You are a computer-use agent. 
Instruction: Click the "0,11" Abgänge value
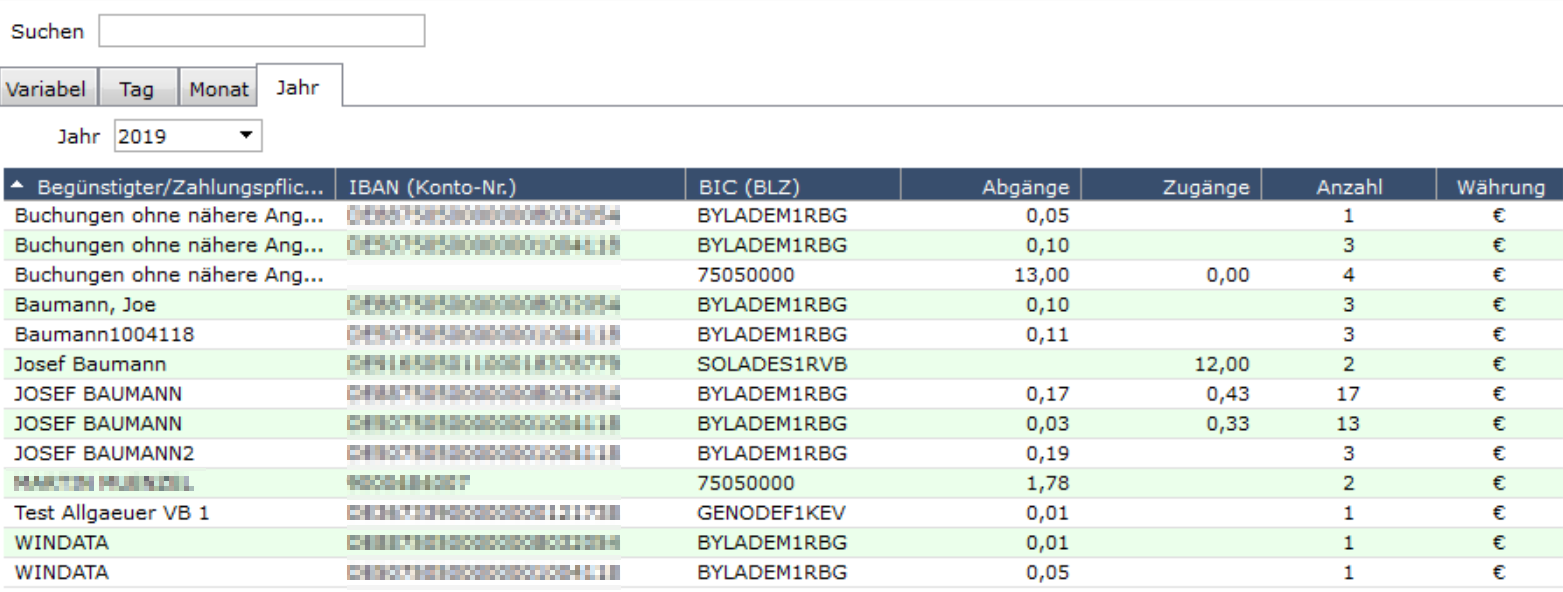(1049, 334)
